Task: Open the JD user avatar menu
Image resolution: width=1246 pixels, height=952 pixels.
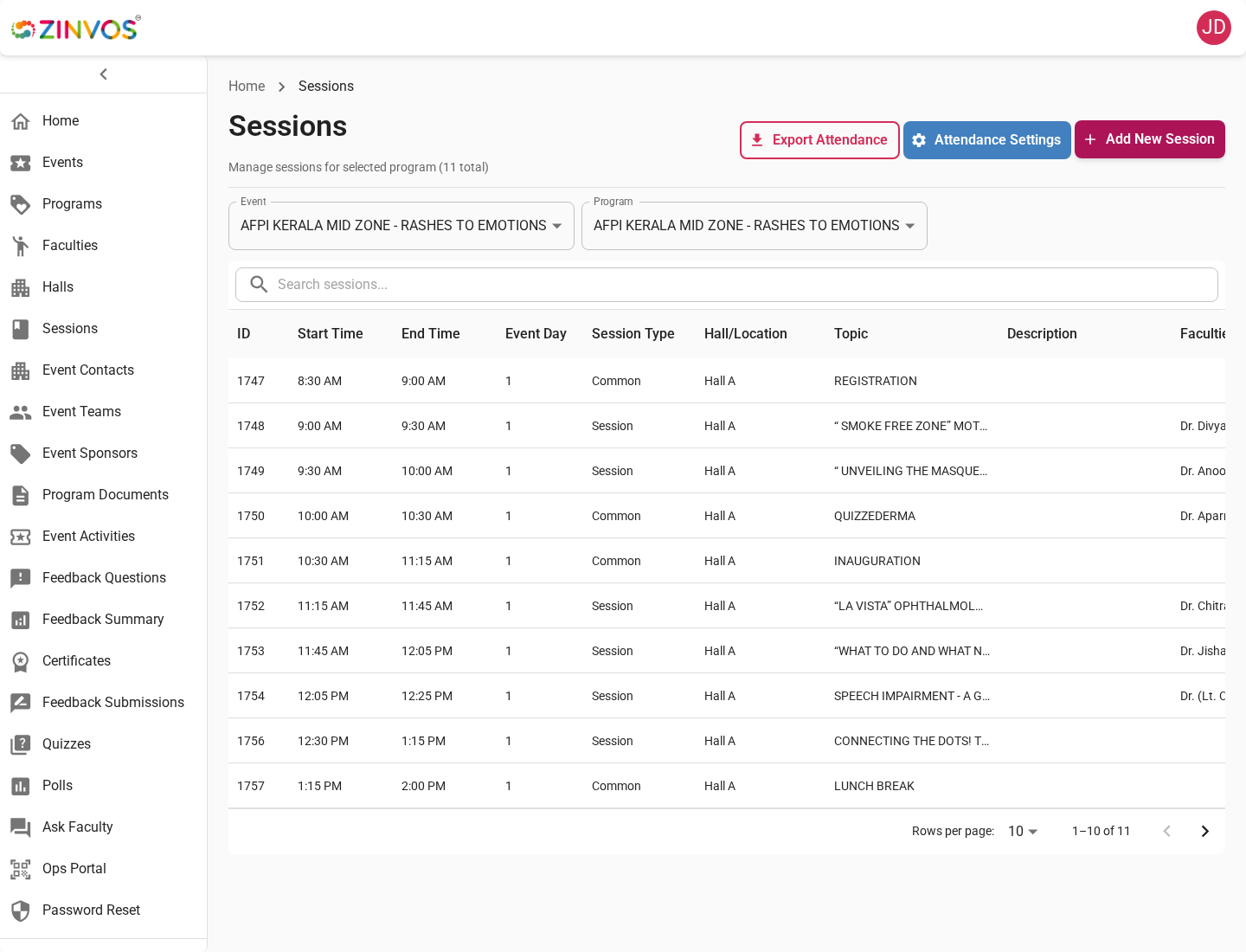Action: (x=1214, y=28)
